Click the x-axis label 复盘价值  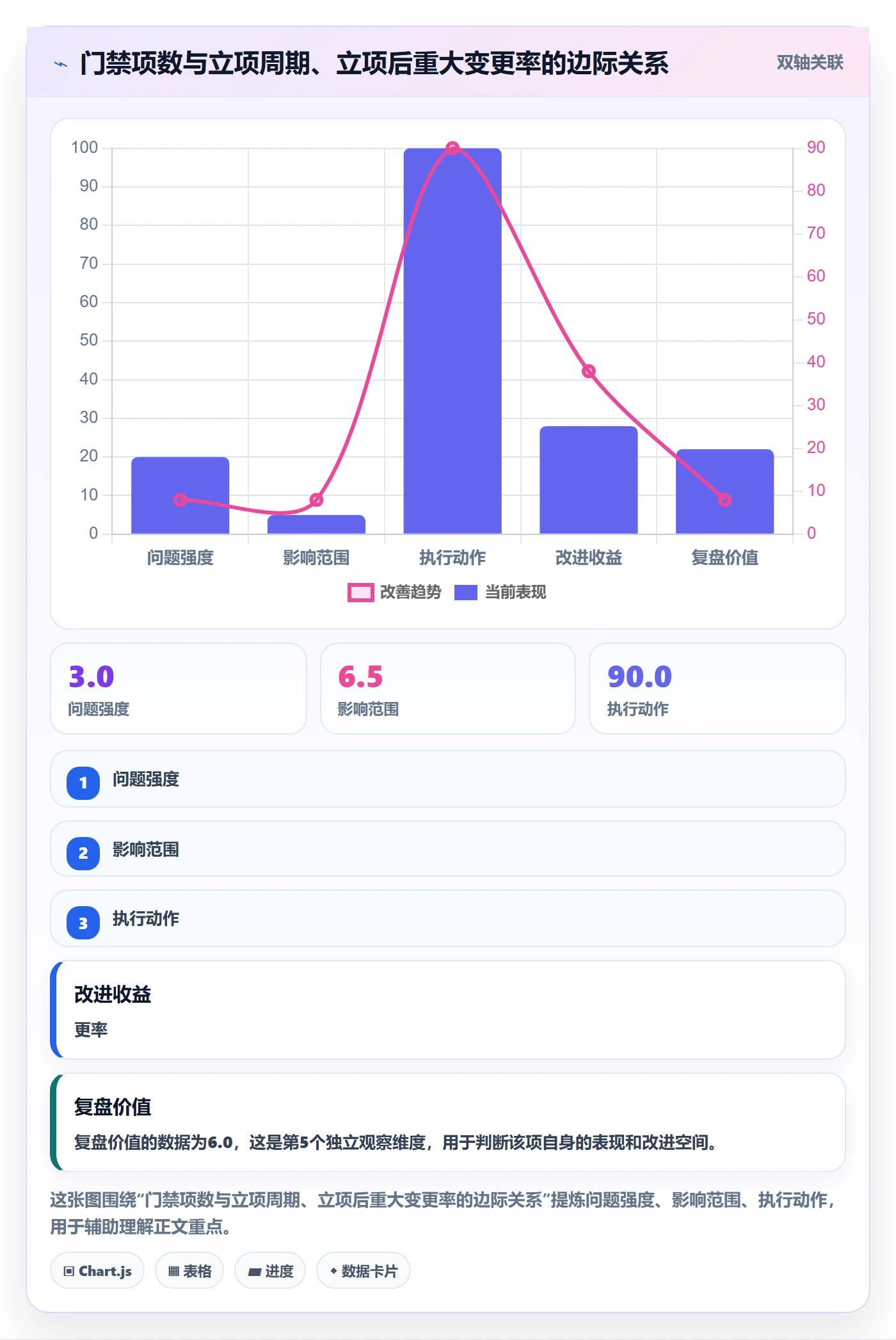coord(725,557)
